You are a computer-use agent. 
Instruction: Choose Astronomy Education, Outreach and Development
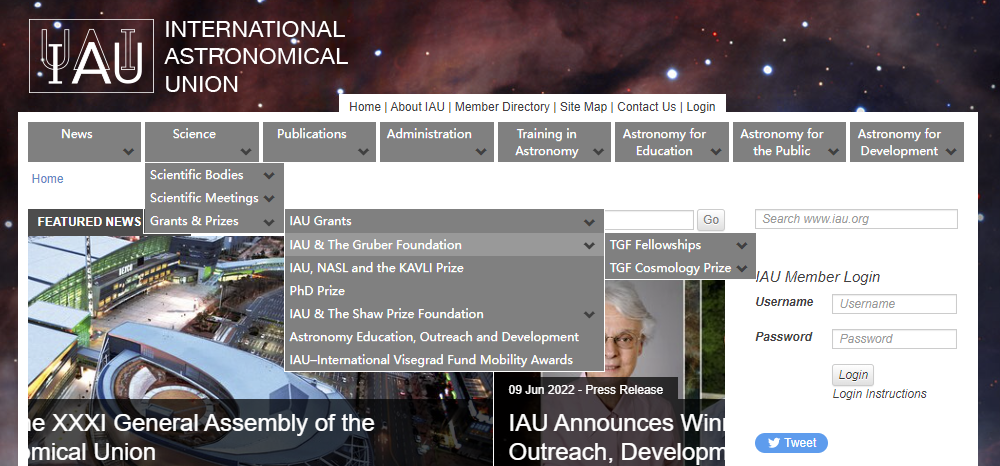coord(444,336)
